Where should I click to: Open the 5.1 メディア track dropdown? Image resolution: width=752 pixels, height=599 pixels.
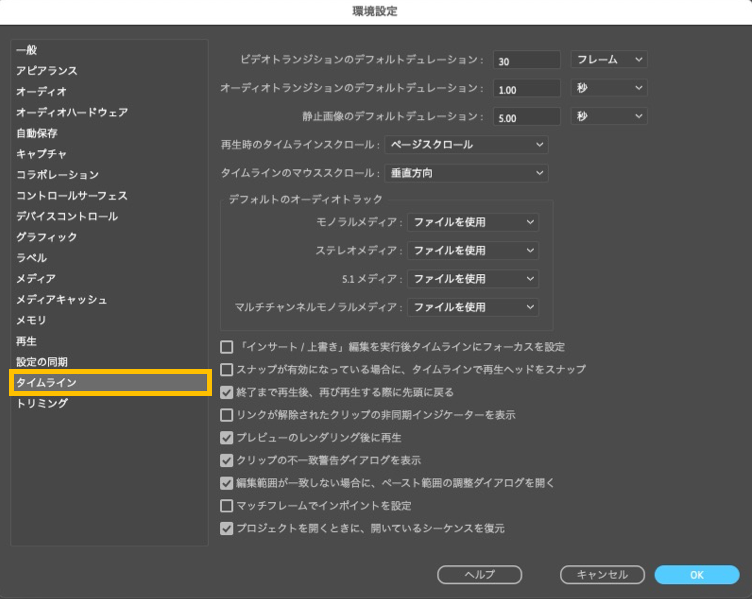(473, 279)
